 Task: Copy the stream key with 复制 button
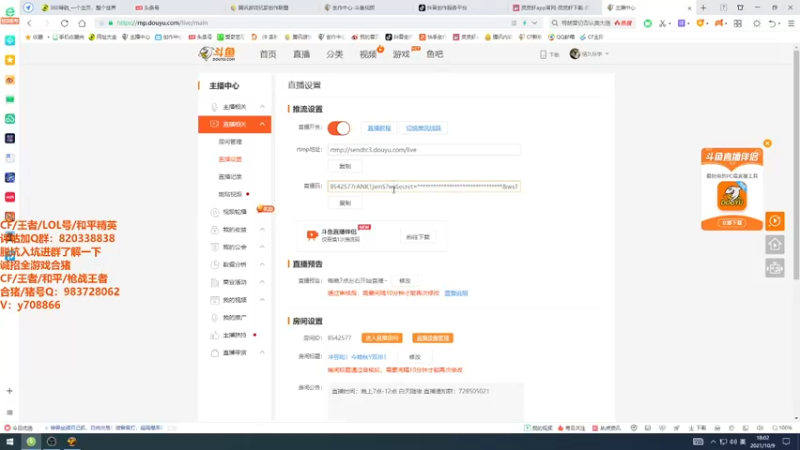(x=345, y=203)
